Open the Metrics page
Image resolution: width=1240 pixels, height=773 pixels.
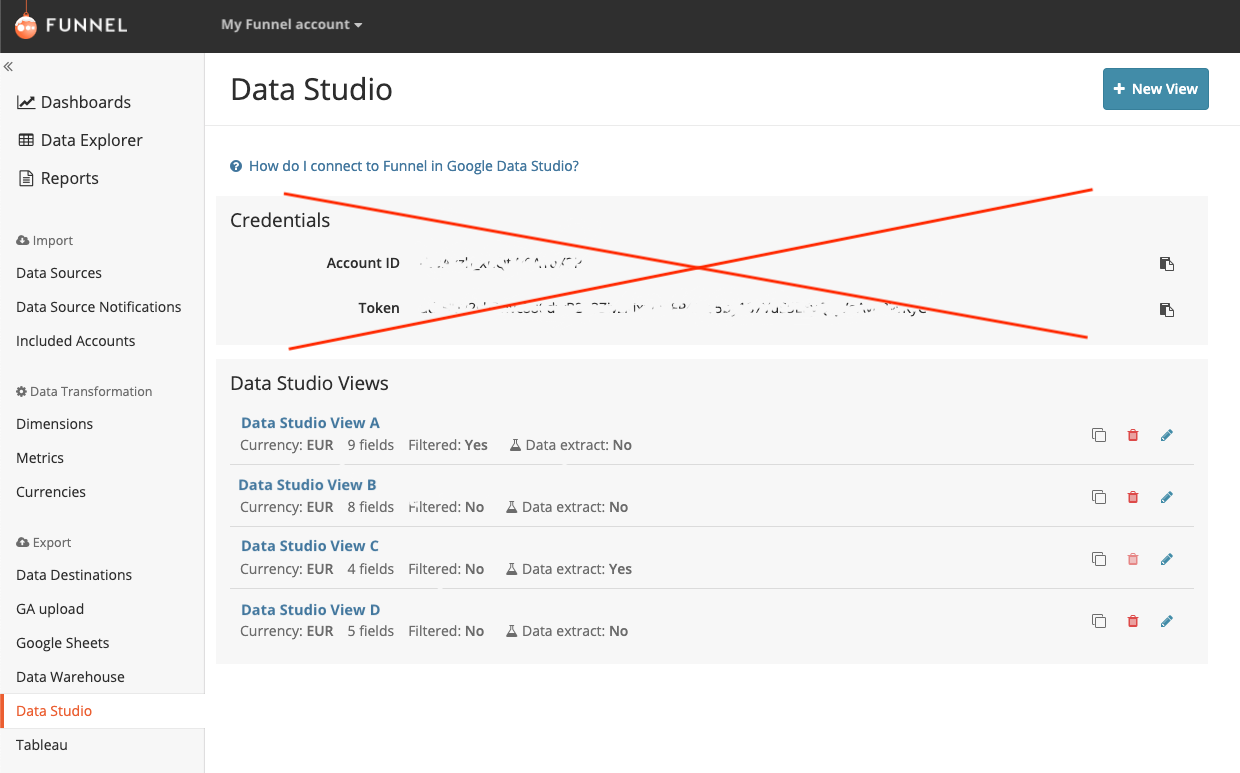click(40, 458)
